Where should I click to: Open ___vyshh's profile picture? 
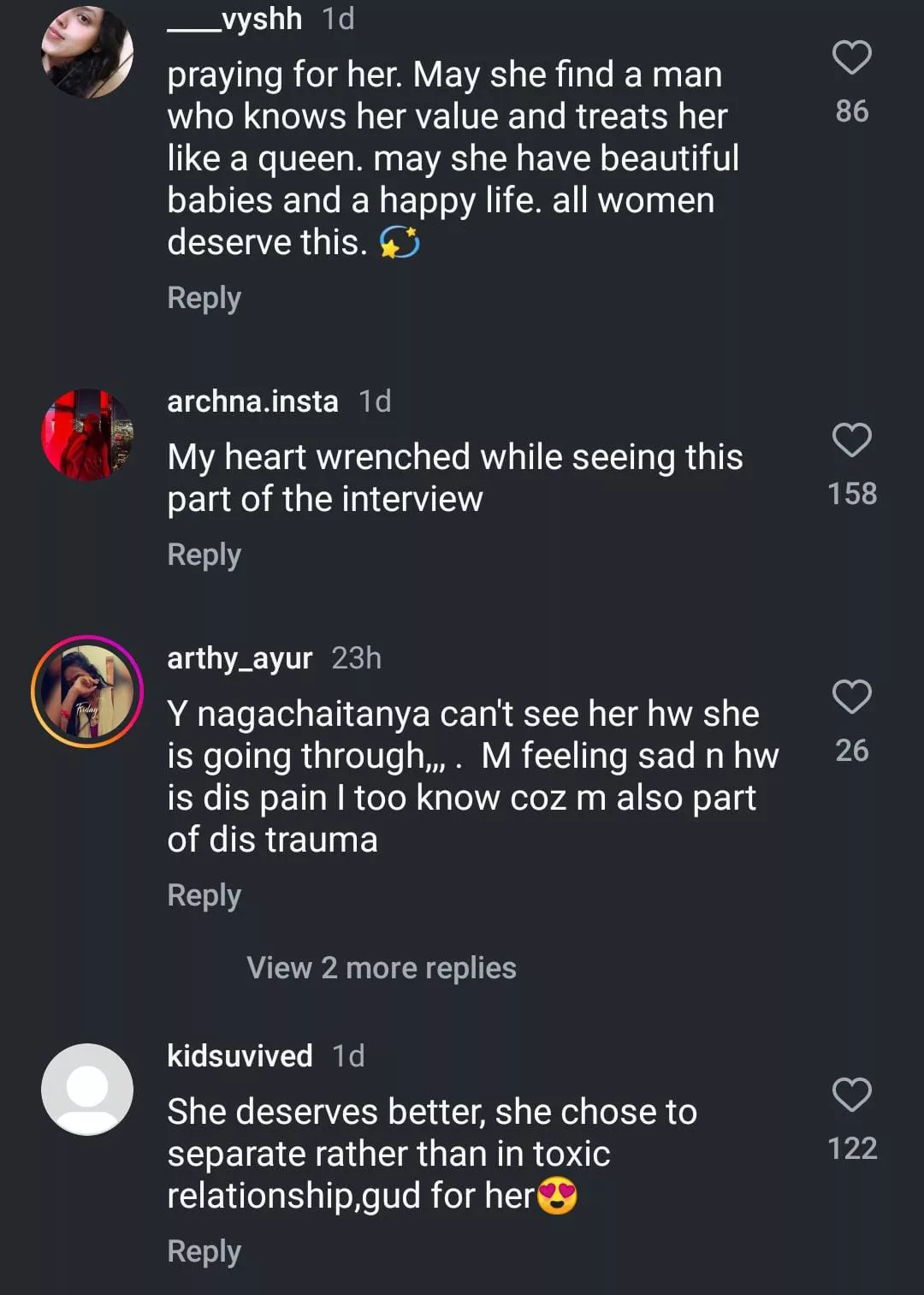[87, 53]
